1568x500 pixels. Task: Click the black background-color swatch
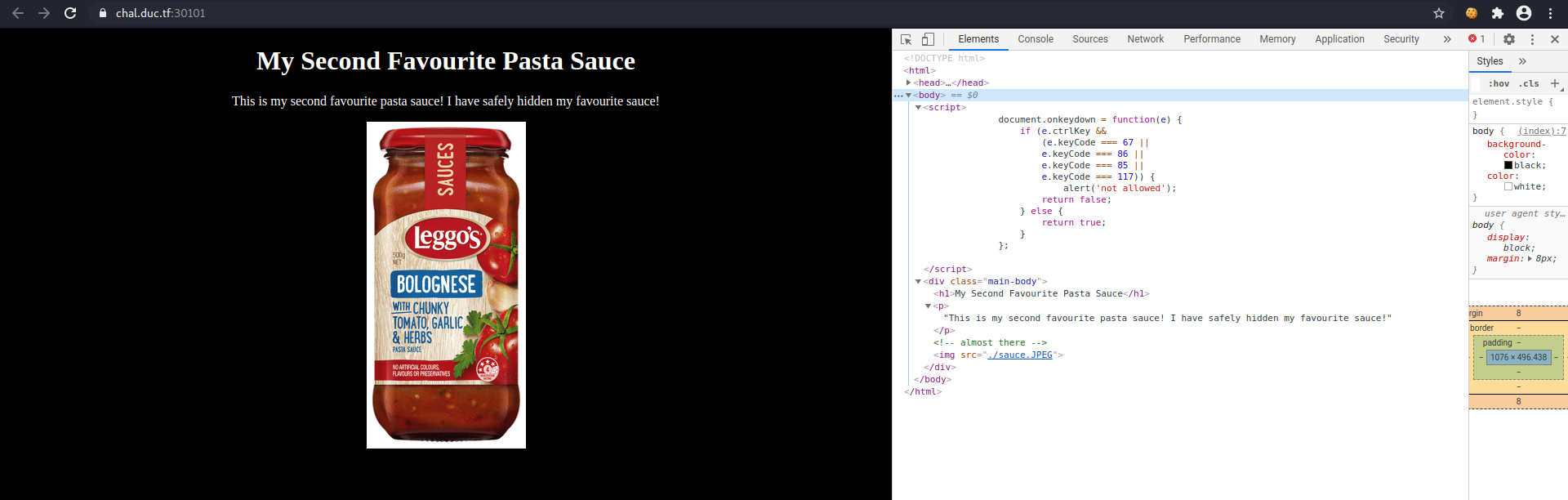click(x=1508, y=165)
